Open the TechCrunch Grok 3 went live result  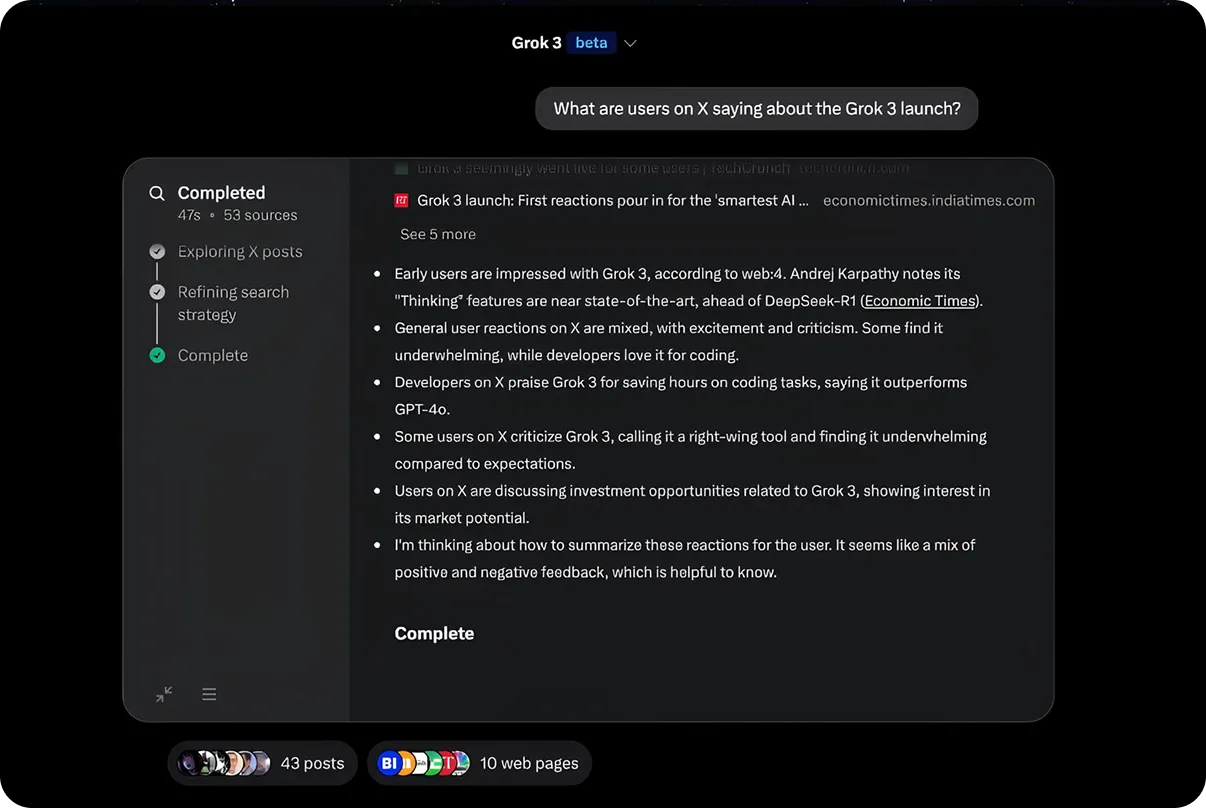click(604, 168)
